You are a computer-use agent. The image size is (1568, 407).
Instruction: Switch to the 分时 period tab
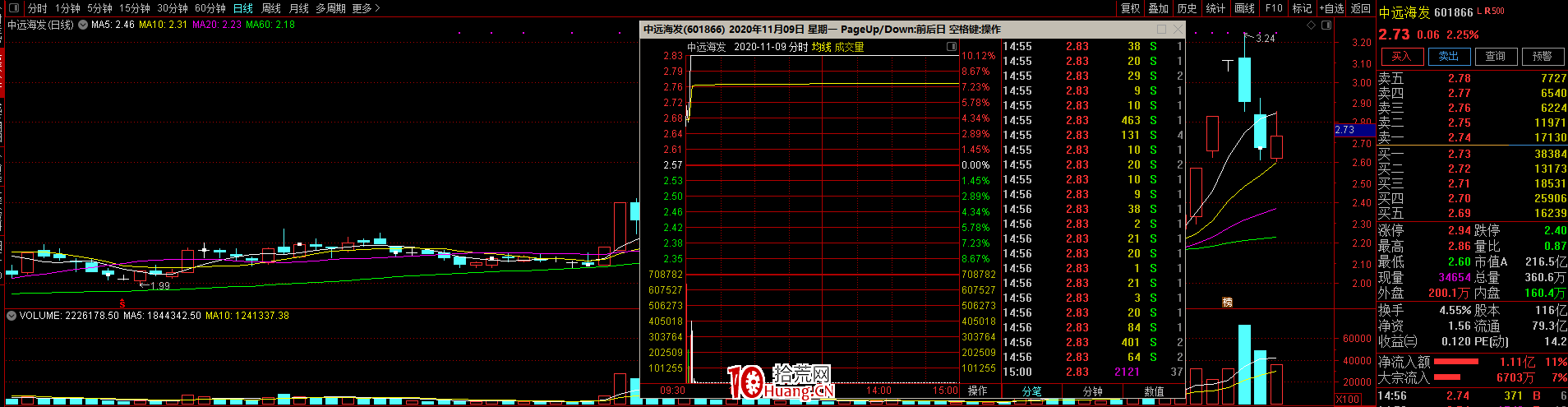click(38, 8)
